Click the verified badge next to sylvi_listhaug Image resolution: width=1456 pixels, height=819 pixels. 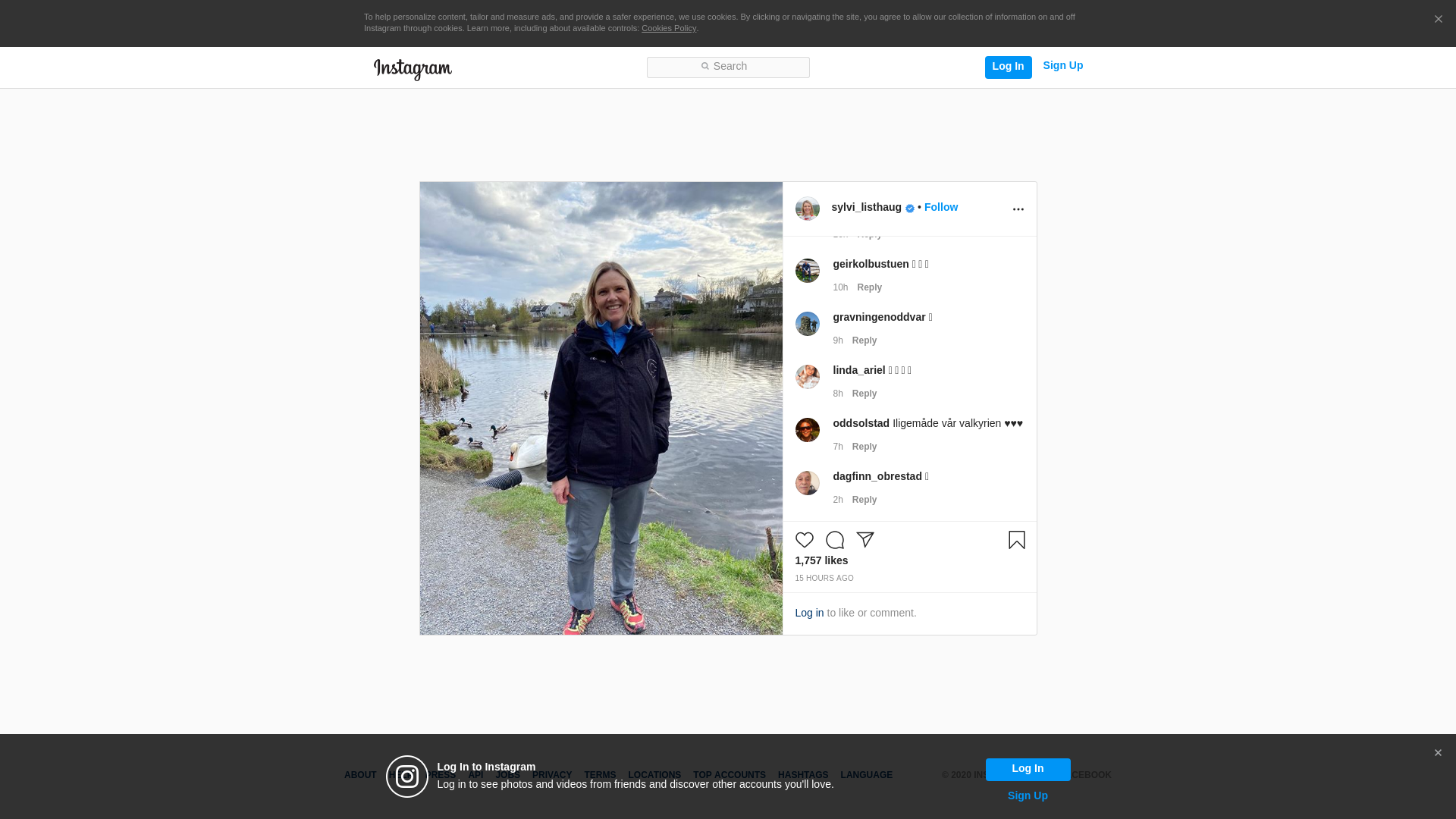[910, 209]
